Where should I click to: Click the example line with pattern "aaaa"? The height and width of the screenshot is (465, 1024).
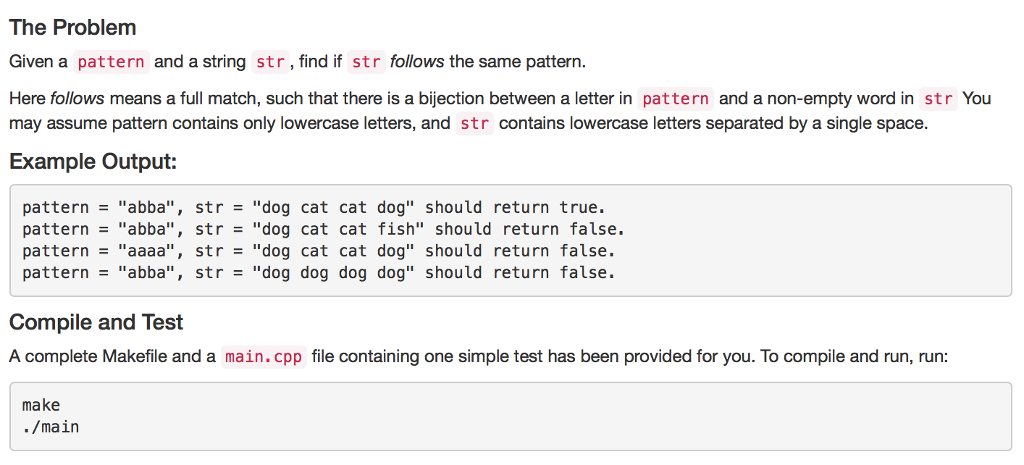(x=318, y=251)
